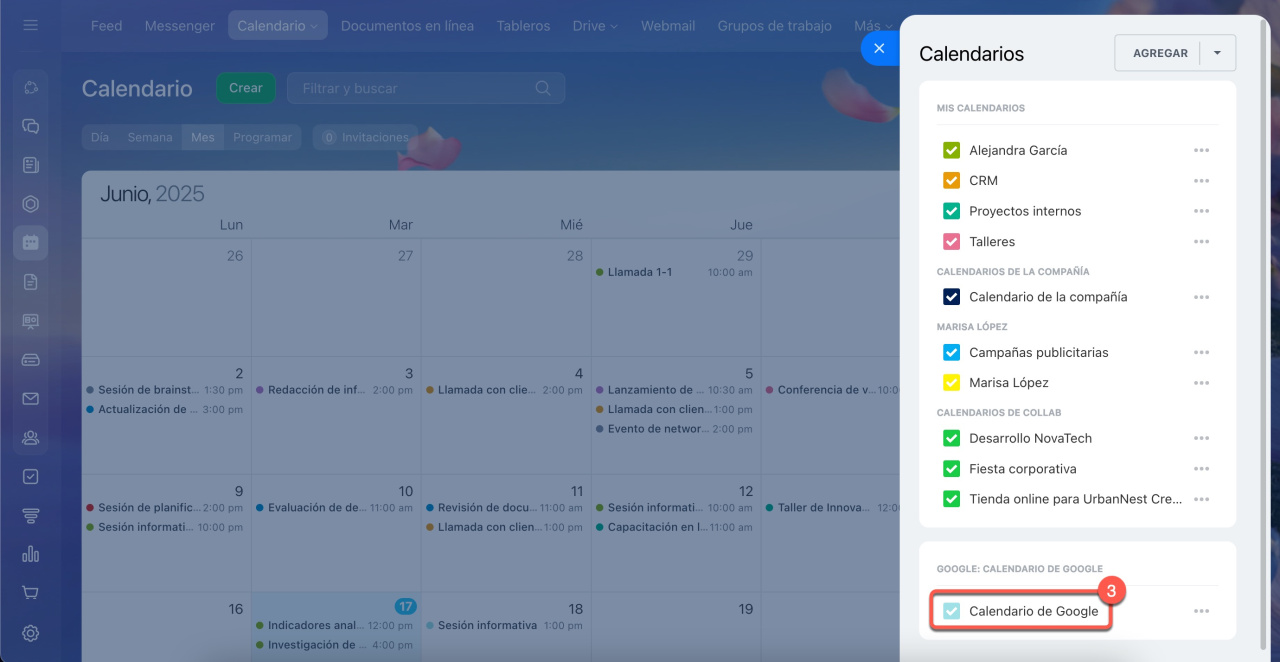Open Grupos de trabajo

(x=774, y=26)
